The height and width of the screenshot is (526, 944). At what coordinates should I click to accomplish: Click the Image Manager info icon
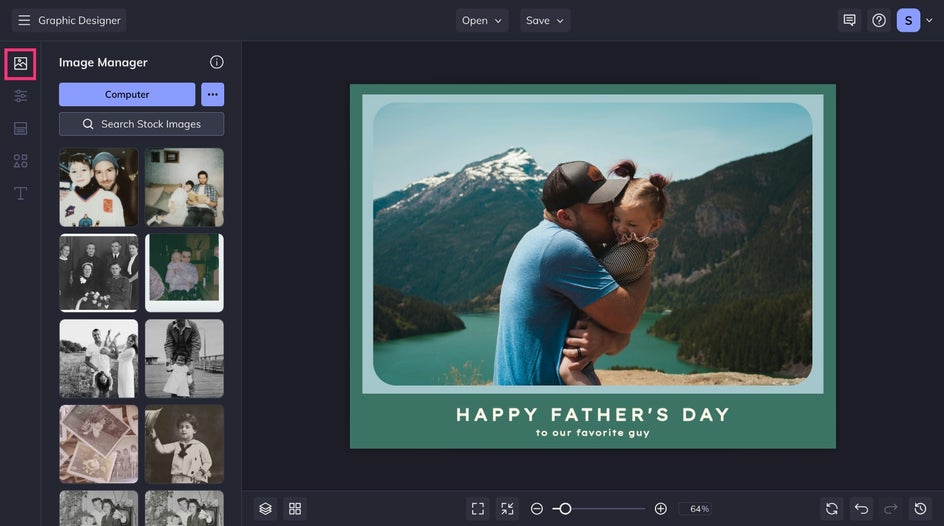pyautogui.click(x=216, y=62)
